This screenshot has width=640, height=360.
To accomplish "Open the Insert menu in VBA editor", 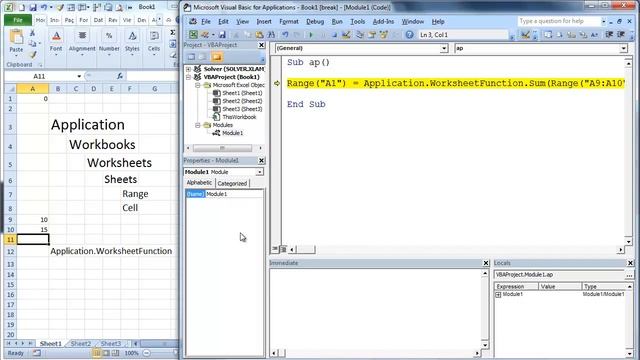I will (264, 21).
